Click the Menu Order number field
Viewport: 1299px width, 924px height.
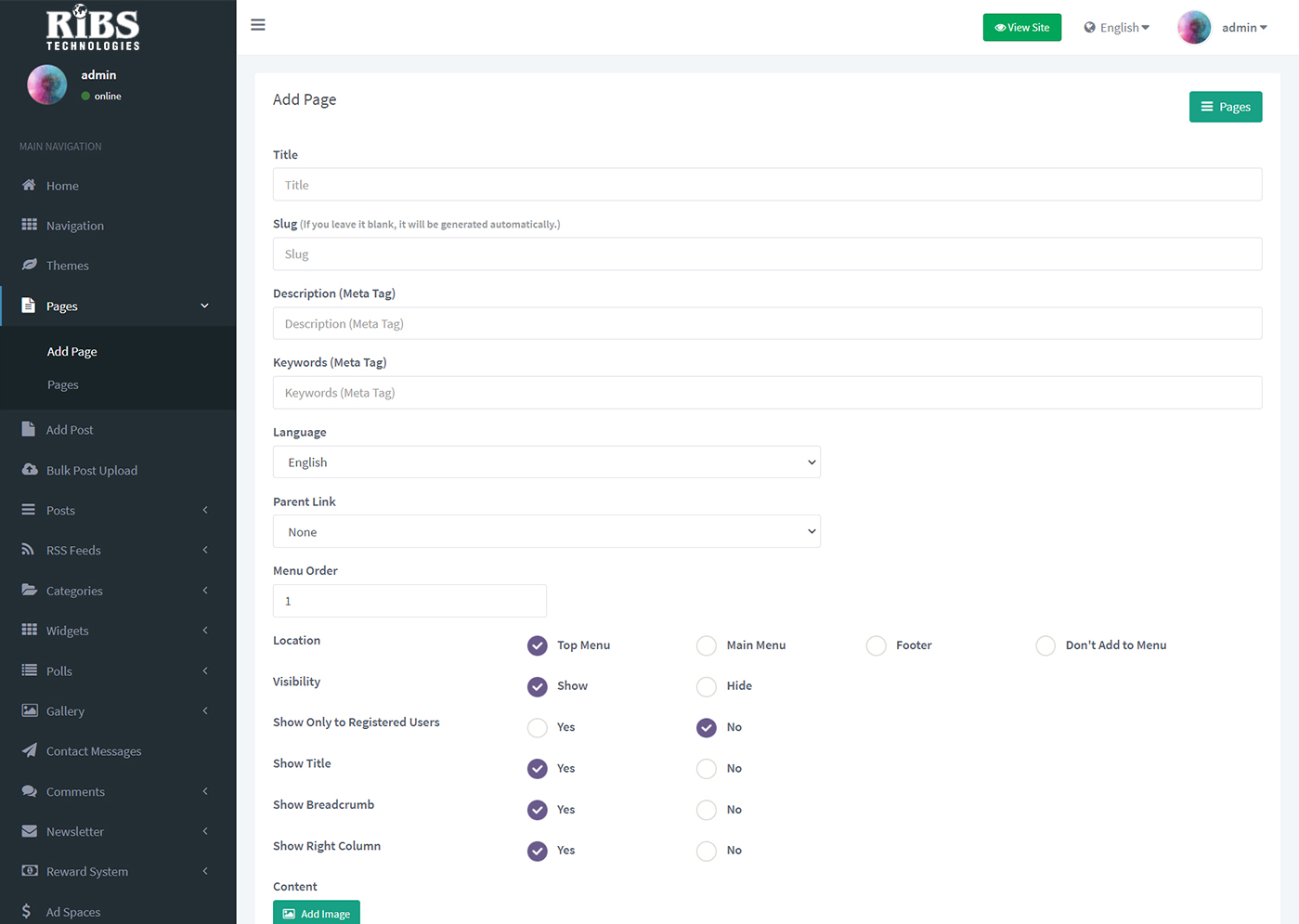coord(409,601)
